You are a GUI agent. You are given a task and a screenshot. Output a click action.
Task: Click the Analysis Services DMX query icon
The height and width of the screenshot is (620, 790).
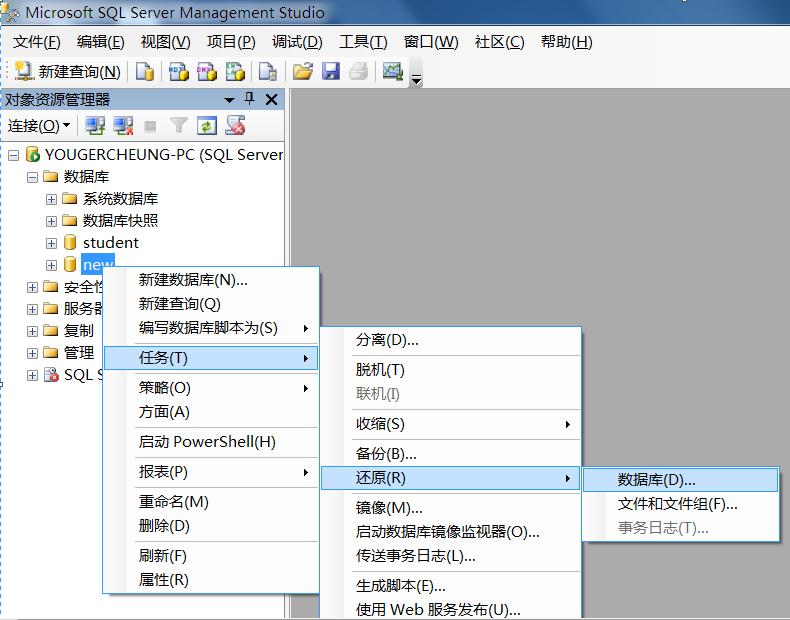pos(206,72)
